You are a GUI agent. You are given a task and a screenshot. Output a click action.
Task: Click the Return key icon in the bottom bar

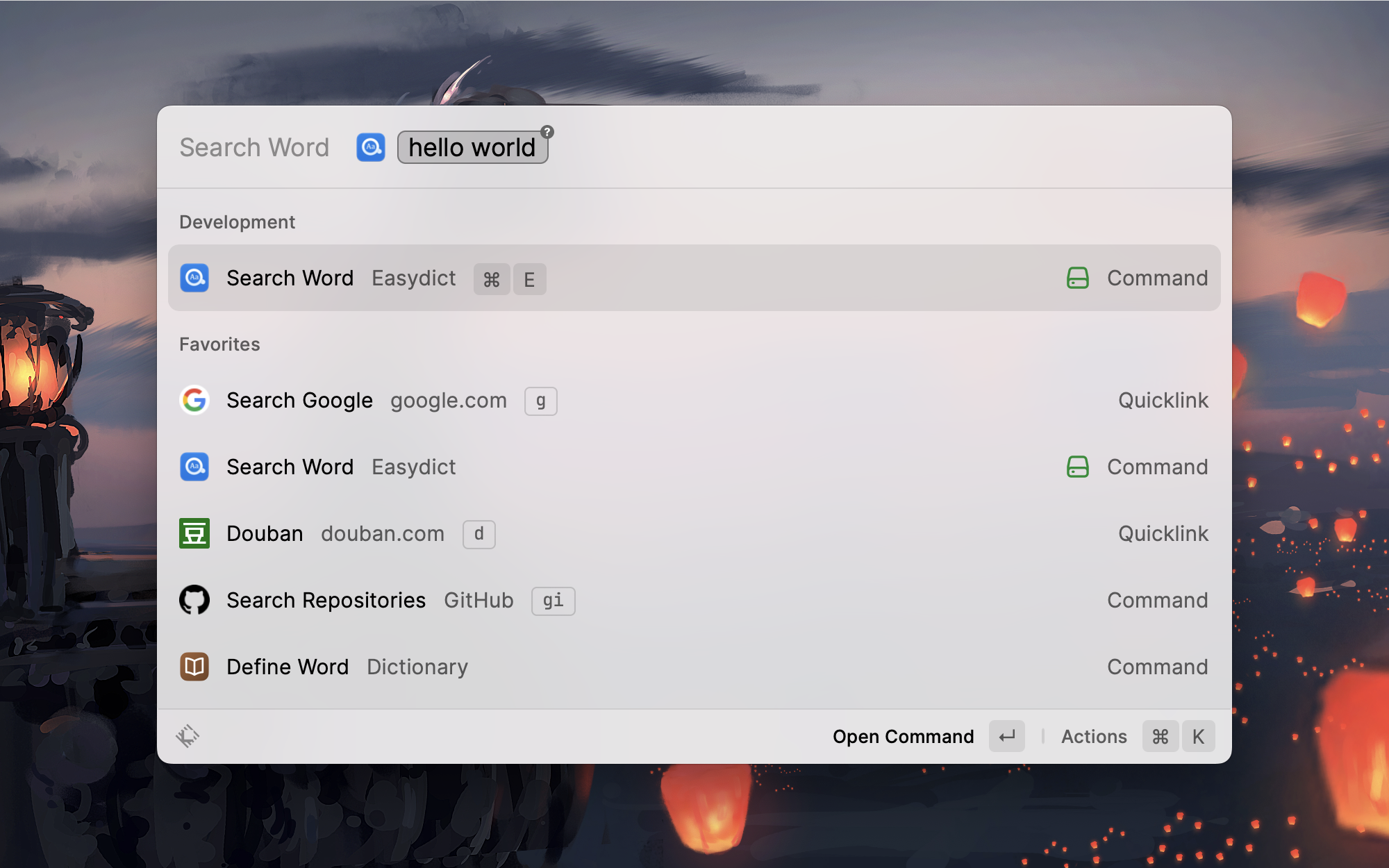tap(1007, 736)
